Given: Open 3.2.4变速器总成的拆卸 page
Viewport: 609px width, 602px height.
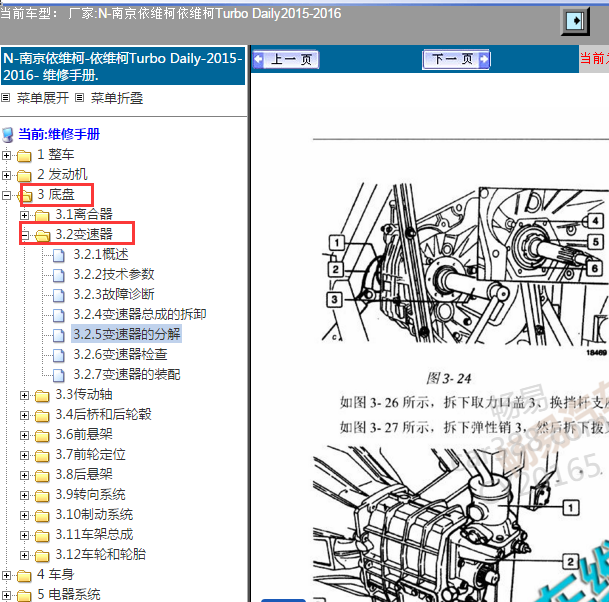Looking at the screenshot, I should (x=140, y=314).
